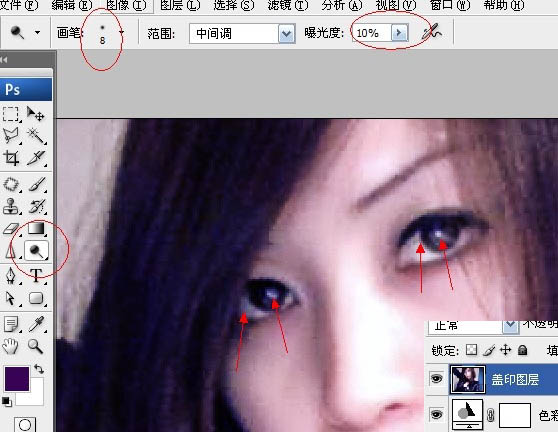The height and width of the screenshot is (432, 558).
Task: Open the 分析(A) menu
Action: coord(342,5)
